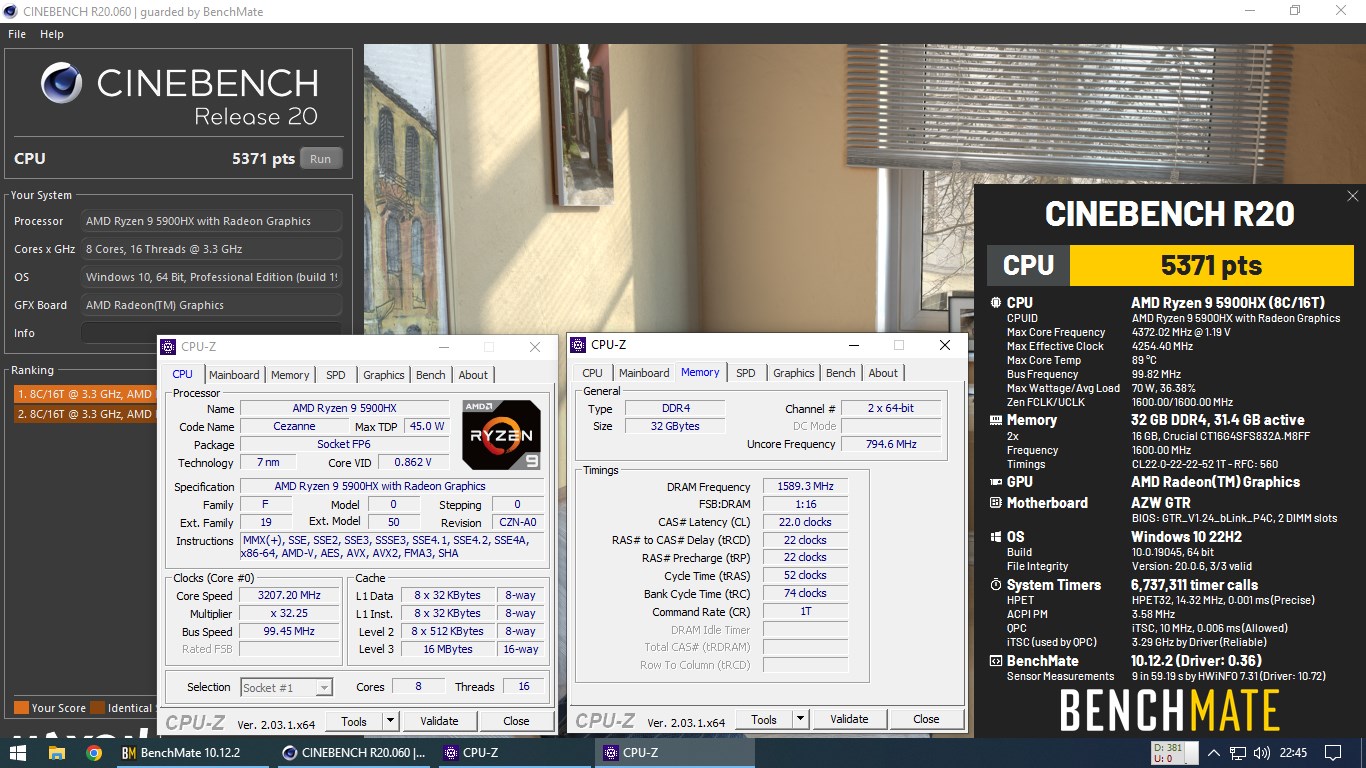Open Graphics tab in CPU-Z memory window
The image size is (1366, 768).
794,373
